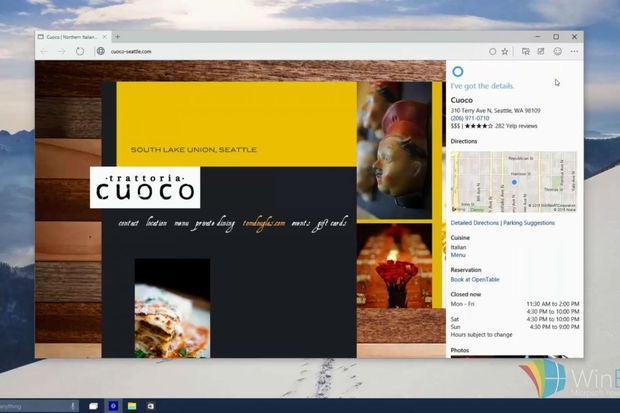Click the Cortana ring logo in sidebar
The width and height of the screenshot is (620, 413).
(457, 72)
